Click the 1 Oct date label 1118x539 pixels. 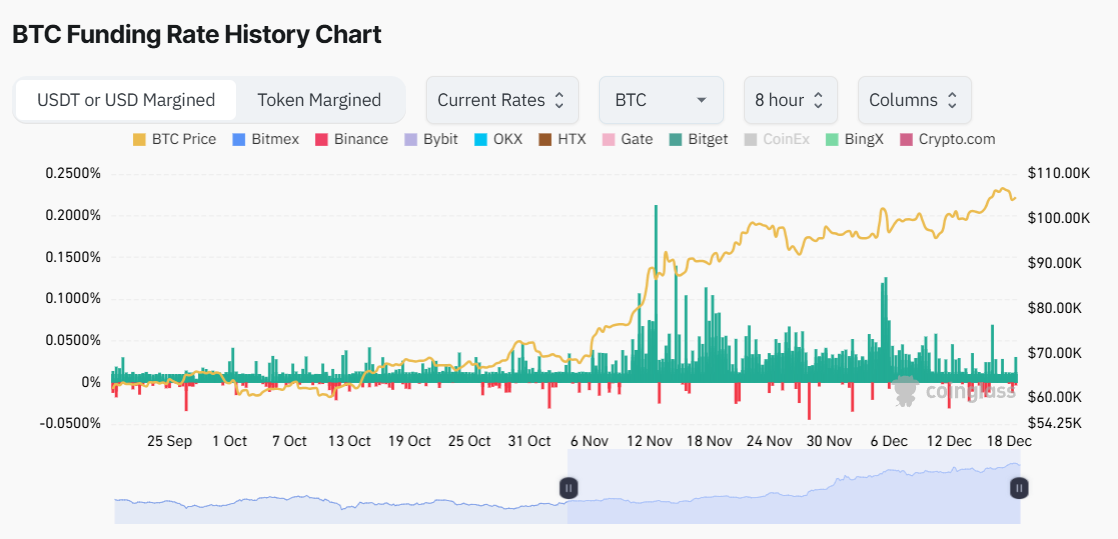(x=230, y=441)
